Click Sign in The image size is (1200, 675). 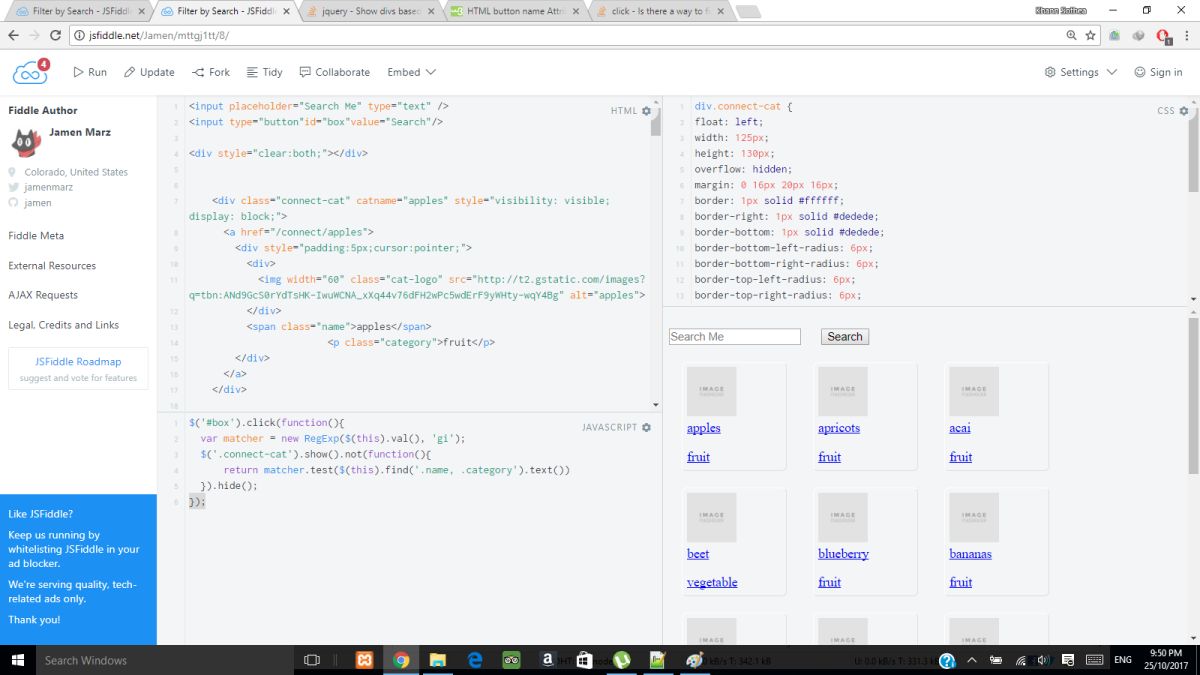point(1159,72)
